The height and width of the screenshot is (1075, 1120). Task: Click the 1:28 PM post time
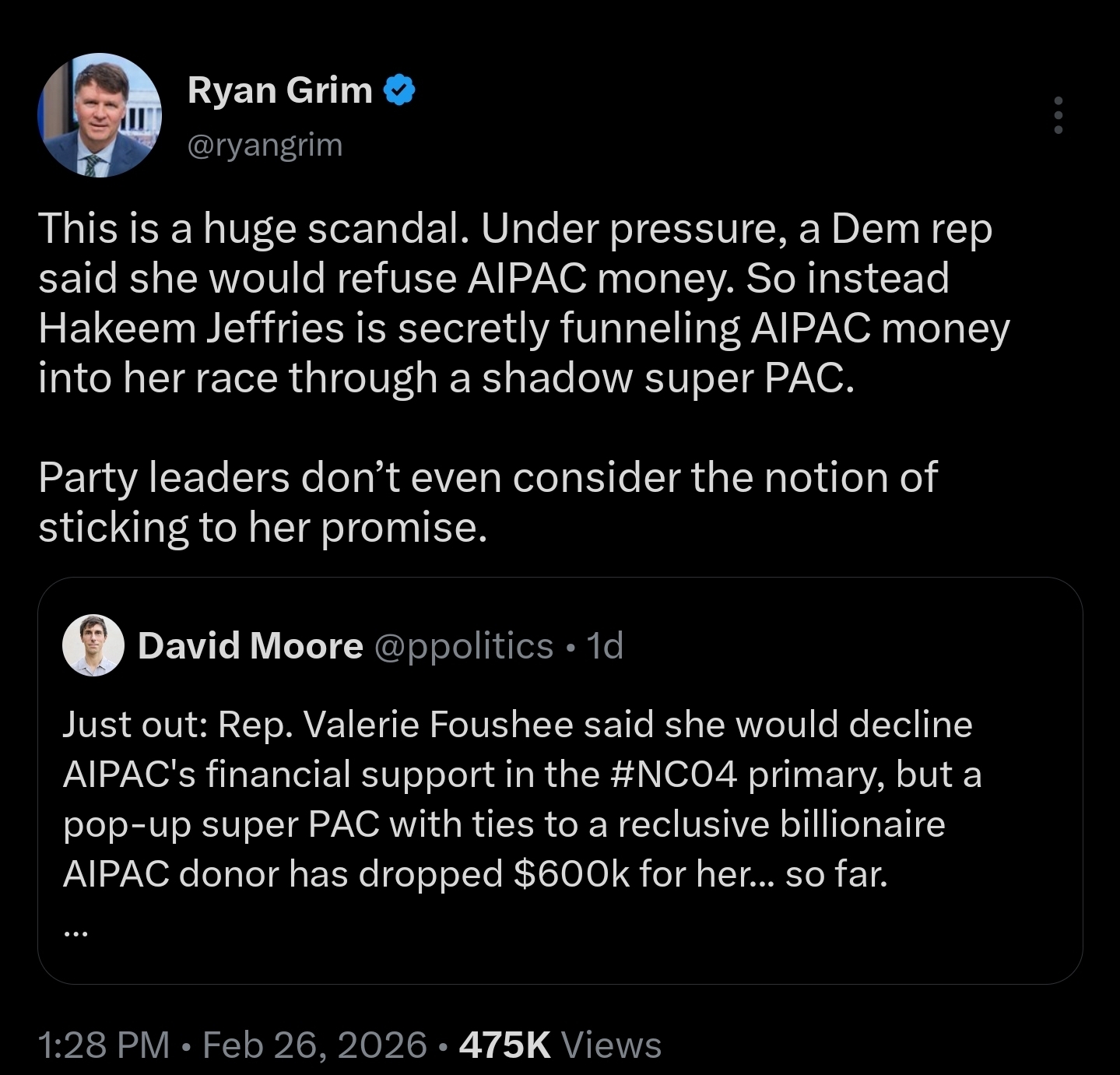point(104,1045)
